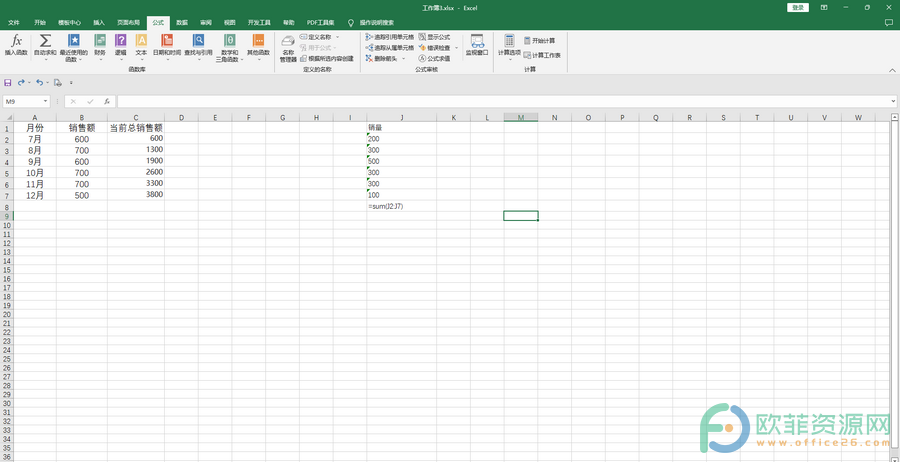Click Evaluate Formula (公式求值)

(435, 59)
